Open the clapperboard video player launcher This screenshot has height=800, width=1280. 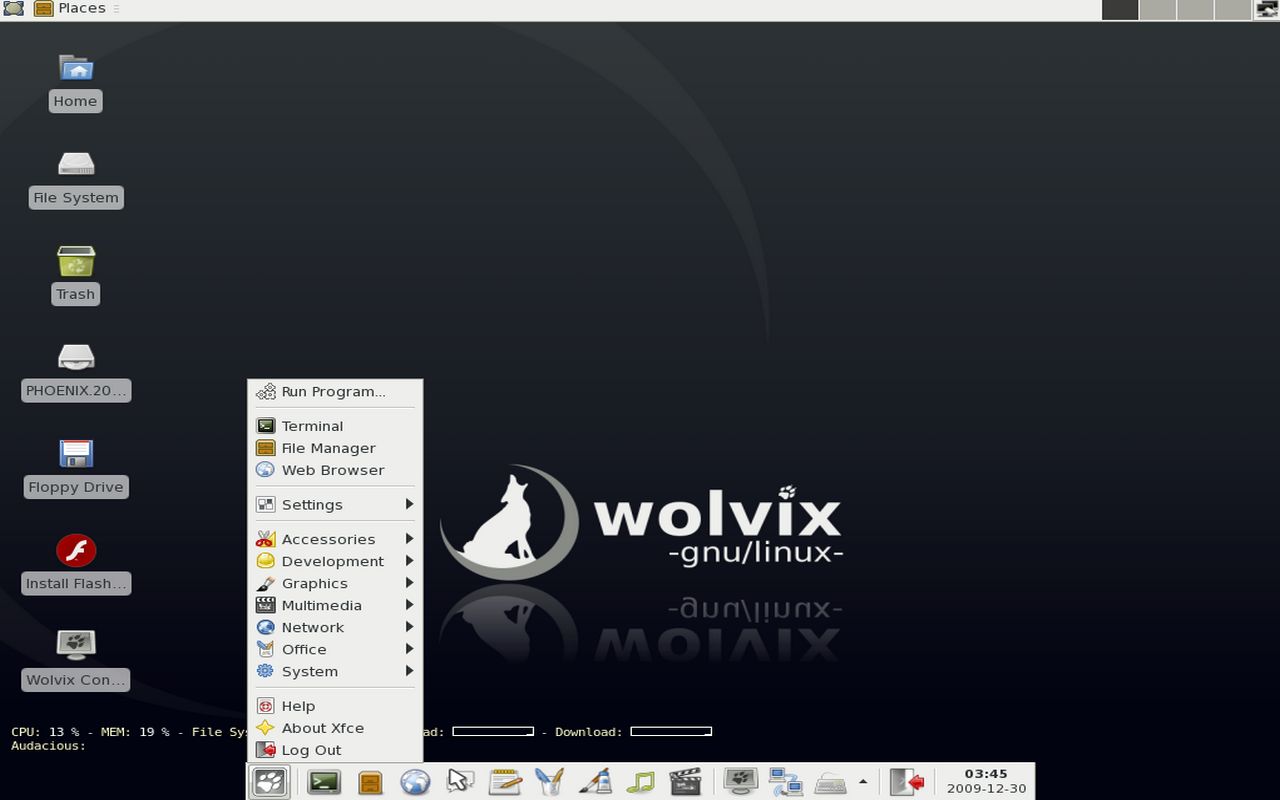coord(685,782)
